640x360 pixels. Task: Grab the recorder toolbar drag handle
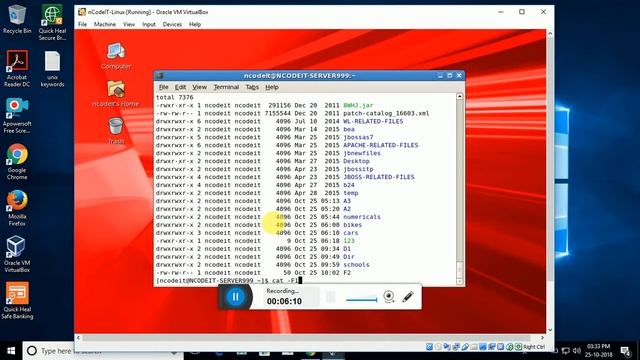coord(331,297)
